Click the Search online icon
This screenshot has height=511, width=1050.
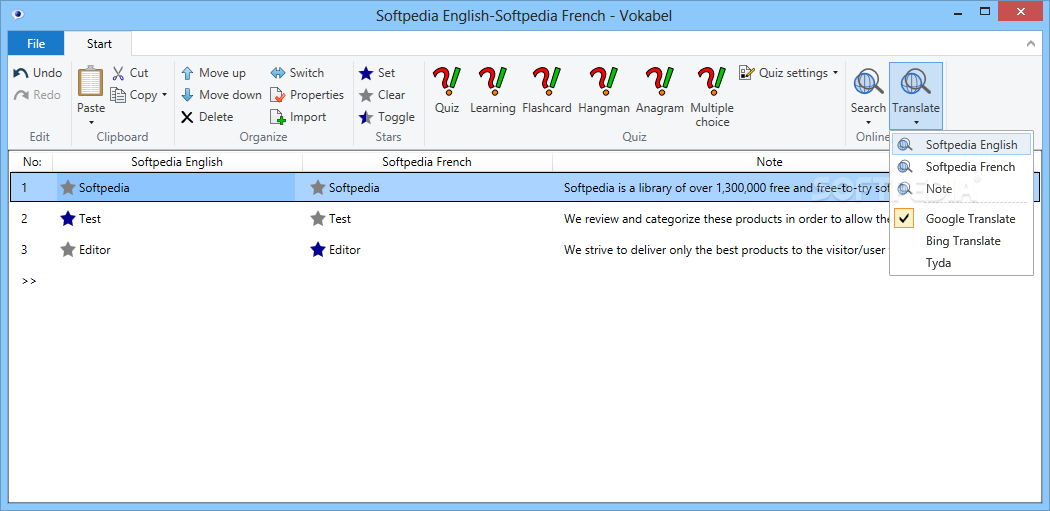click(x=868, y=83)
